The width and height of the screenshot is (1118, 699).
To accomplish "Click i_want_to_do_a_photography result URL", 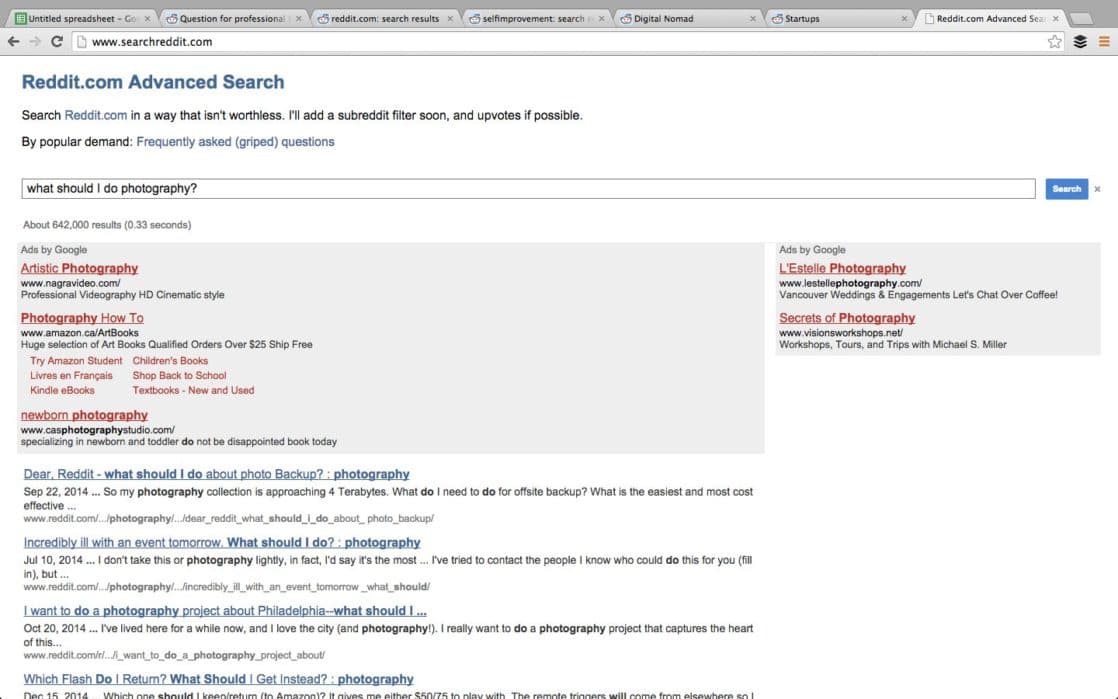I will click(174, 655).
